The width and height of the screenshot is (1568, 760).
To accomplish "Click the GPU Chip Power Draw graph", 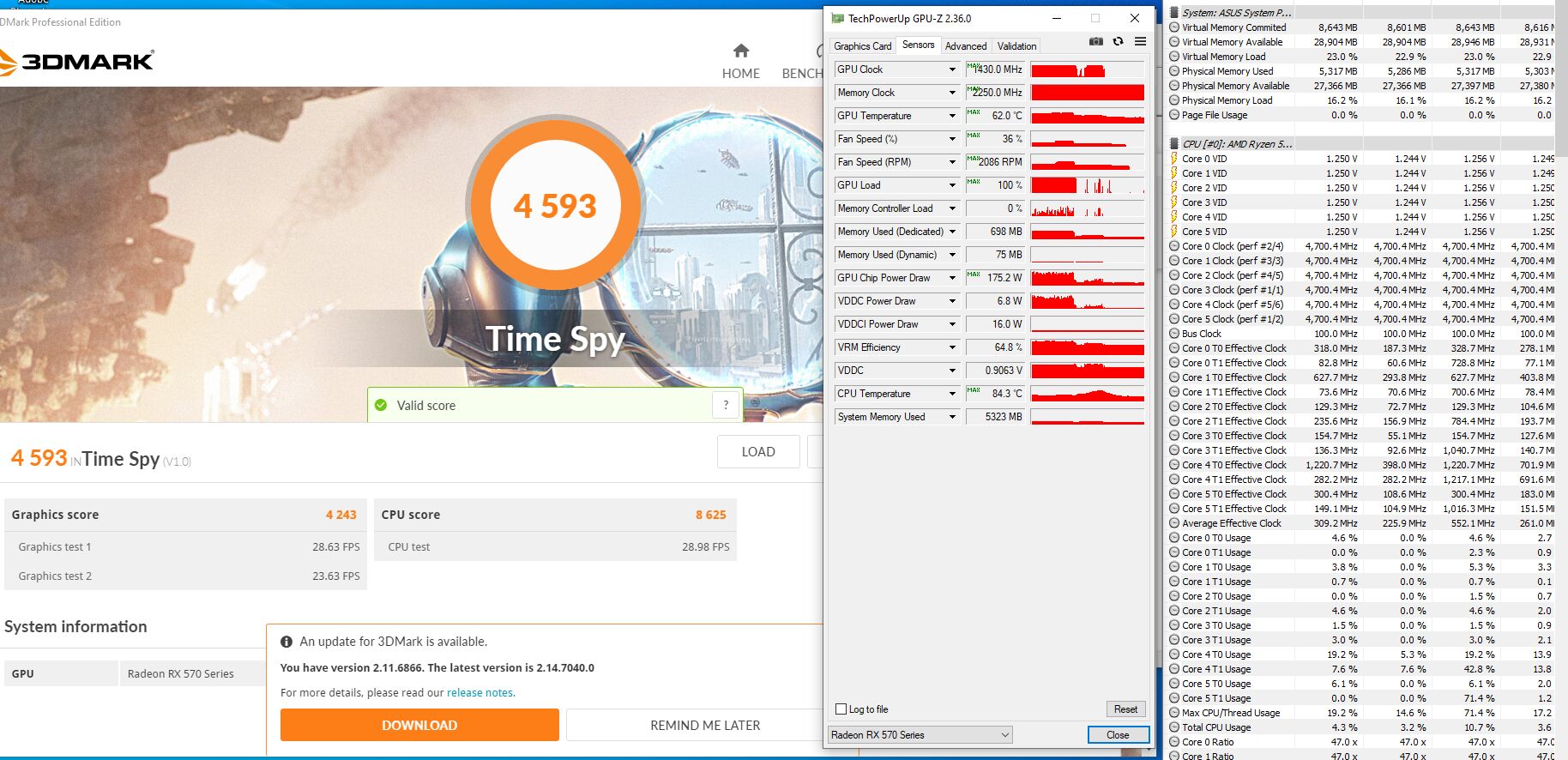I will click(1087, 278).
